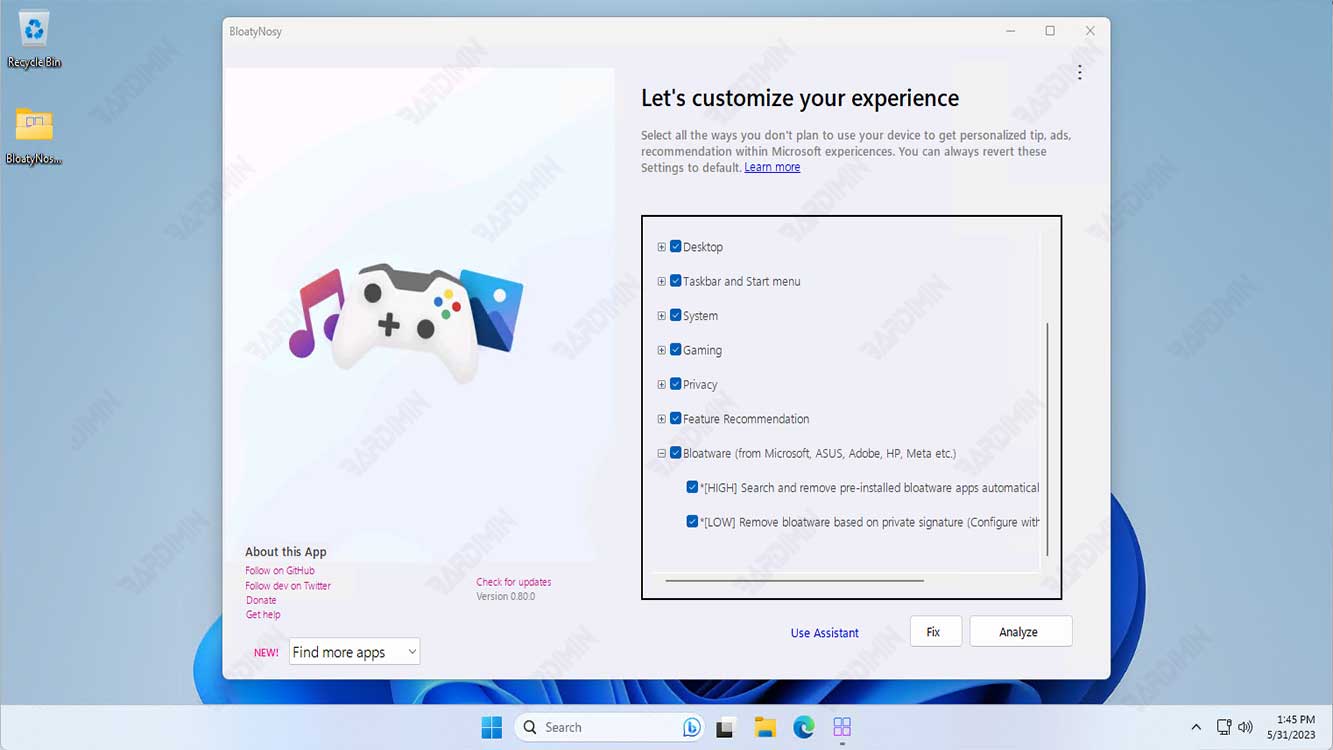1333x750 pixels.
Task: Click the taskbar Search field
Action: (610, 727)
